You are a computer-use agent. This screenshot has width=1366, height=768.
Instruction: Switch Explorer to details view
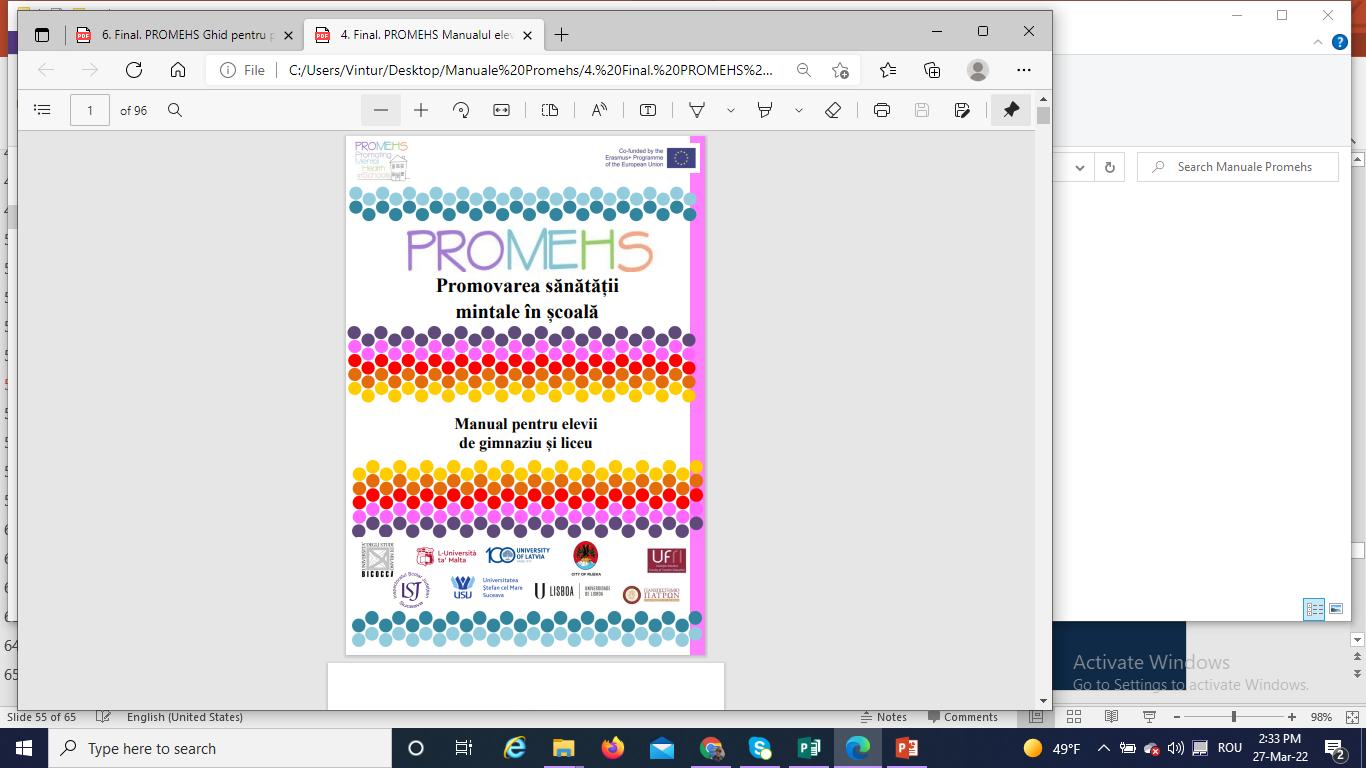1314,609
